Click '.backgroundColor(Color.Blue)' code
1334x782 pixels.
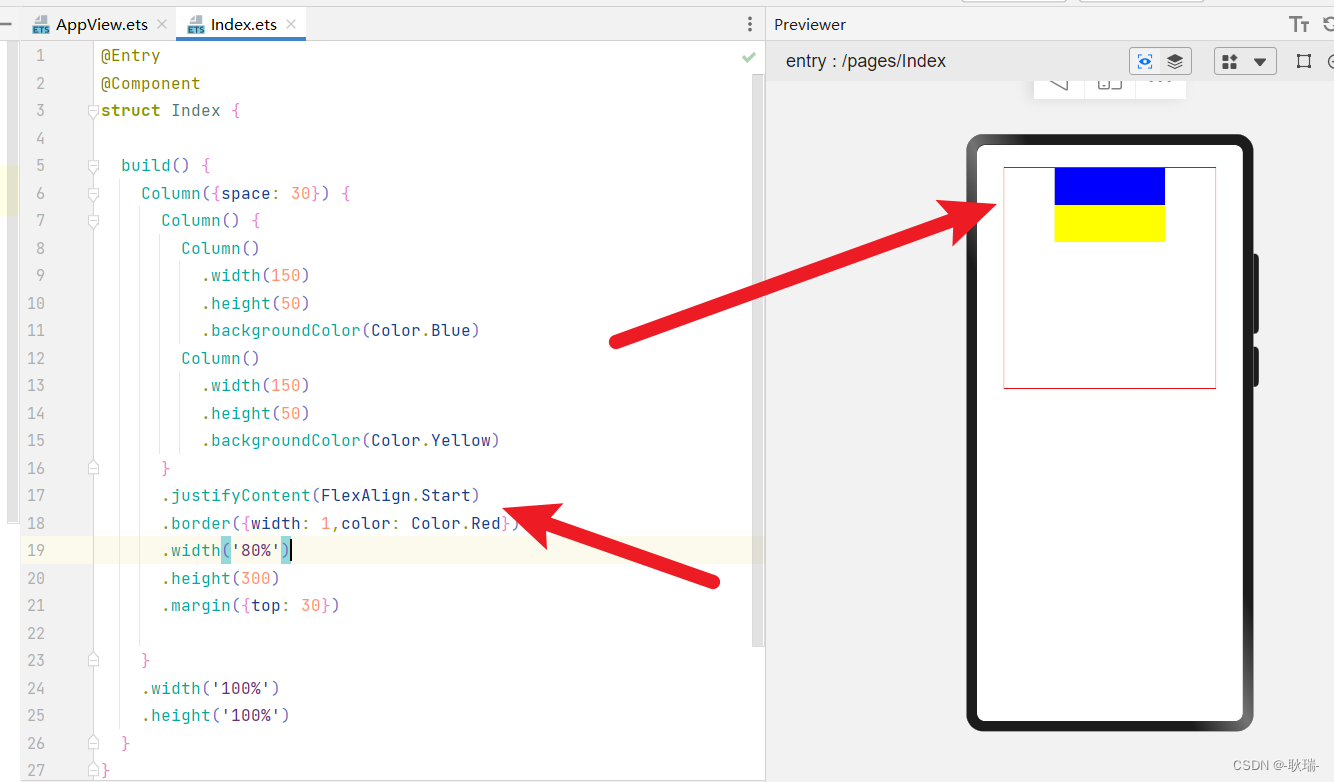tap(341, 331)
